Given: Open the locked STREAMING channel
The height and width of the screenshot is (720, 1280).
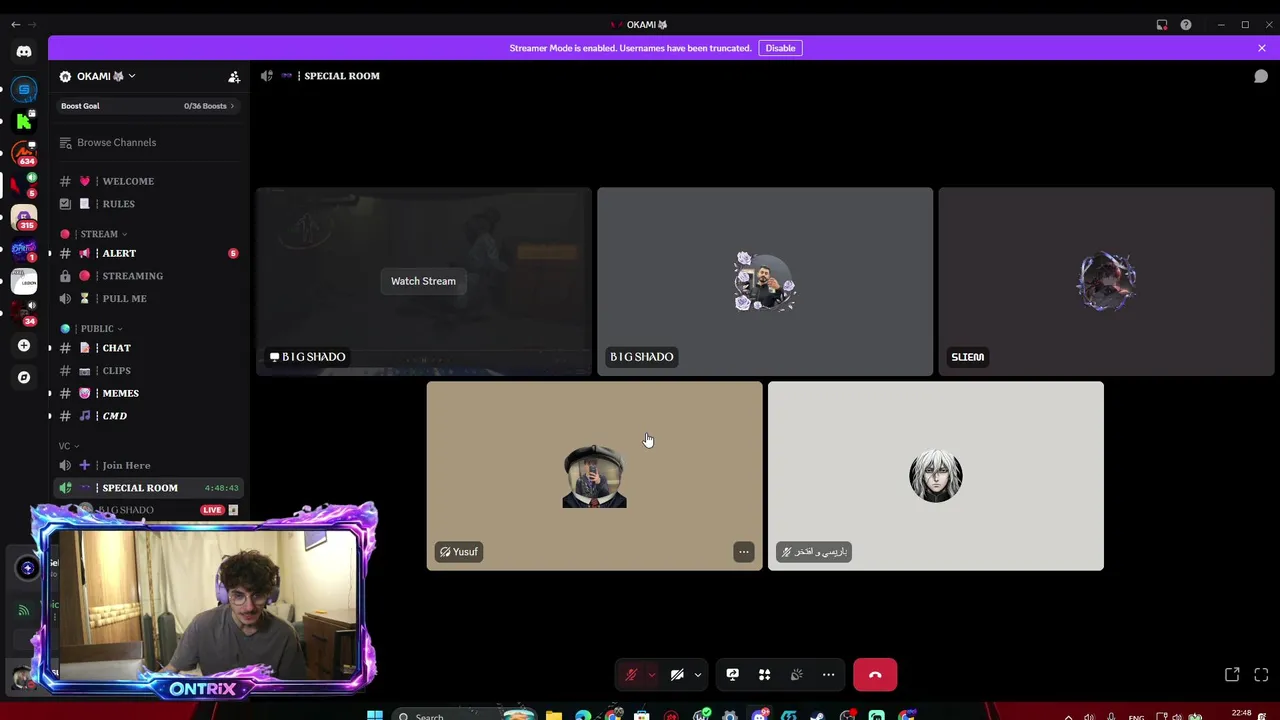Looking at the screenshot, I should 148,276.
